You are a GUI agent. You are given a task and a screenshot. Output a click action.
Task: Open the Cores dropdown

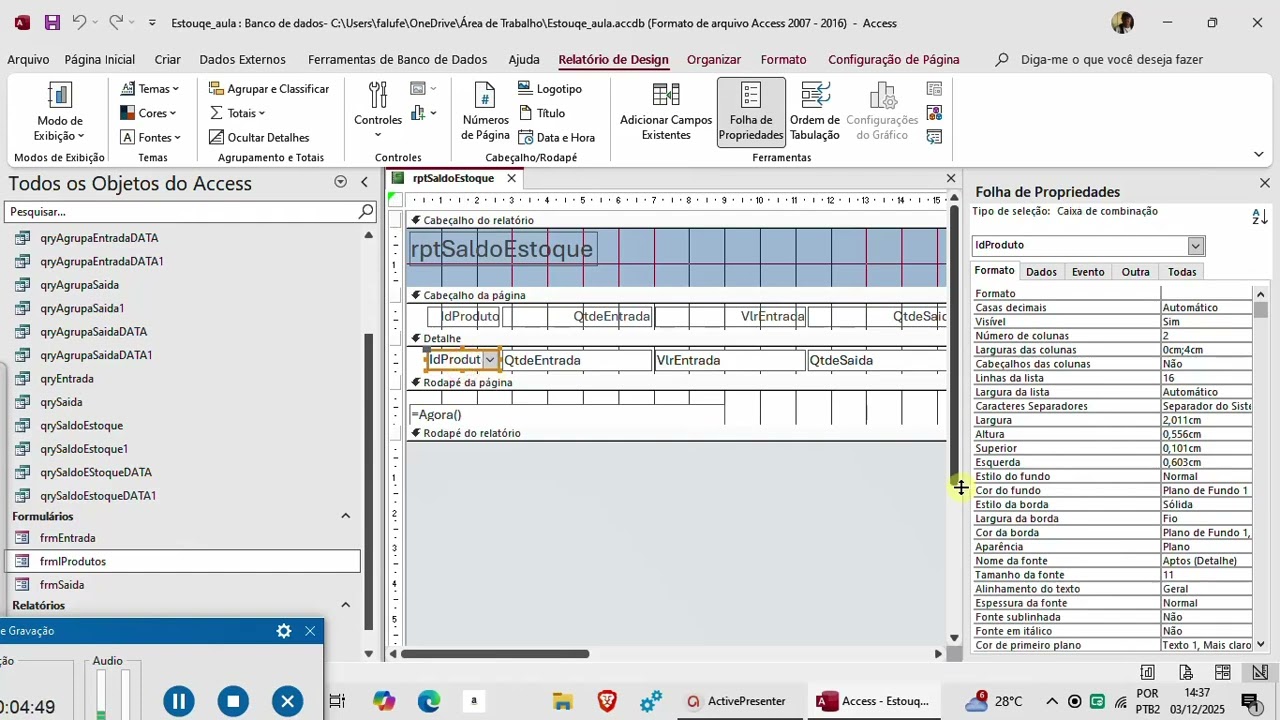[149, 113]
